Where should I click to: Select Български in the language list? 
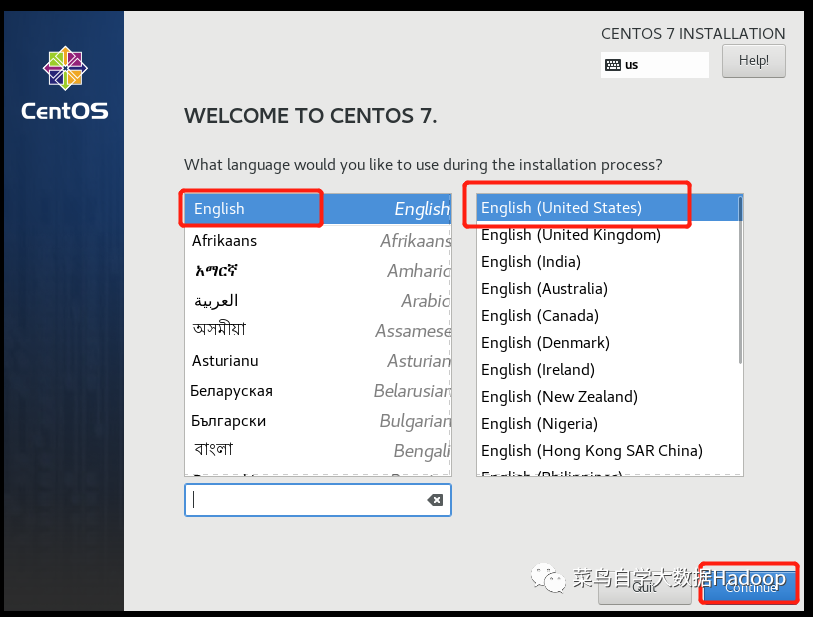pyautogui.click(x=318, y=420)
